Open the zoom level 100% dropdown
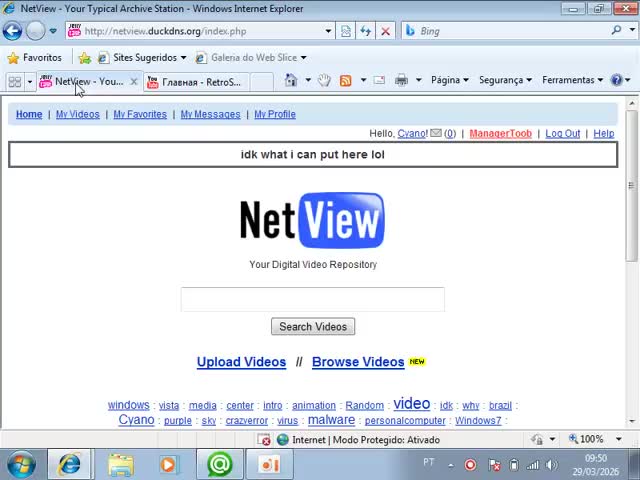Screen dimensions: 640x480 596,439
